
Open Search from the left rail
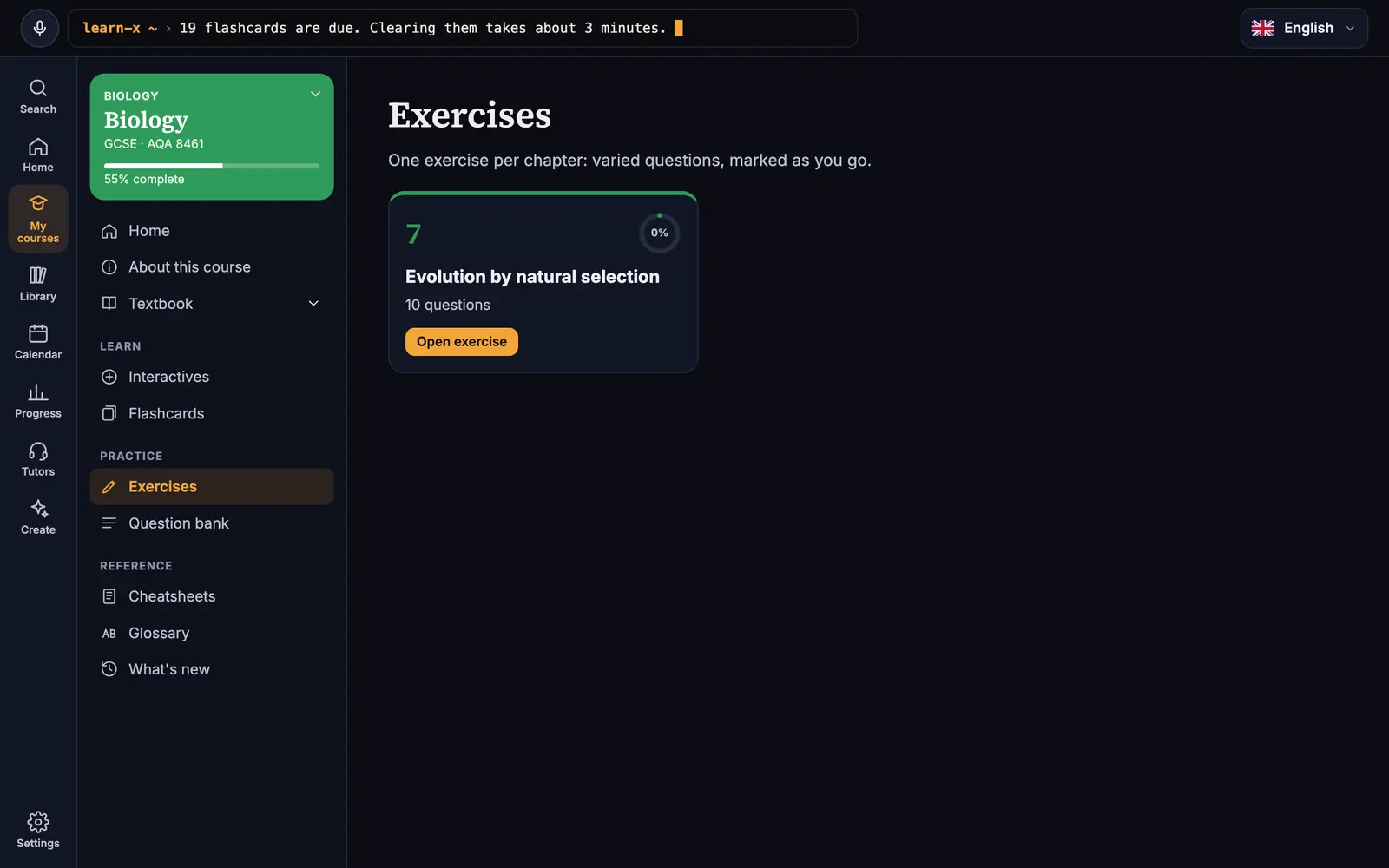pyautogui.click(x=38, y=96)
